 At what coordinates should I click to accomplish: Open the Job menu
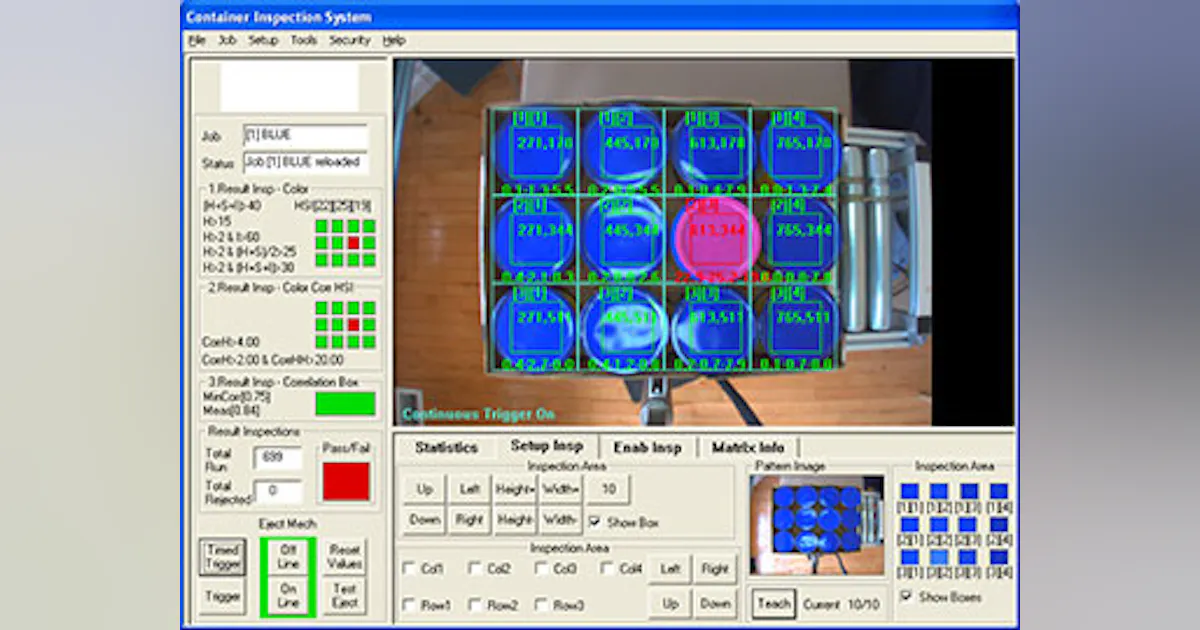point(227,40)
